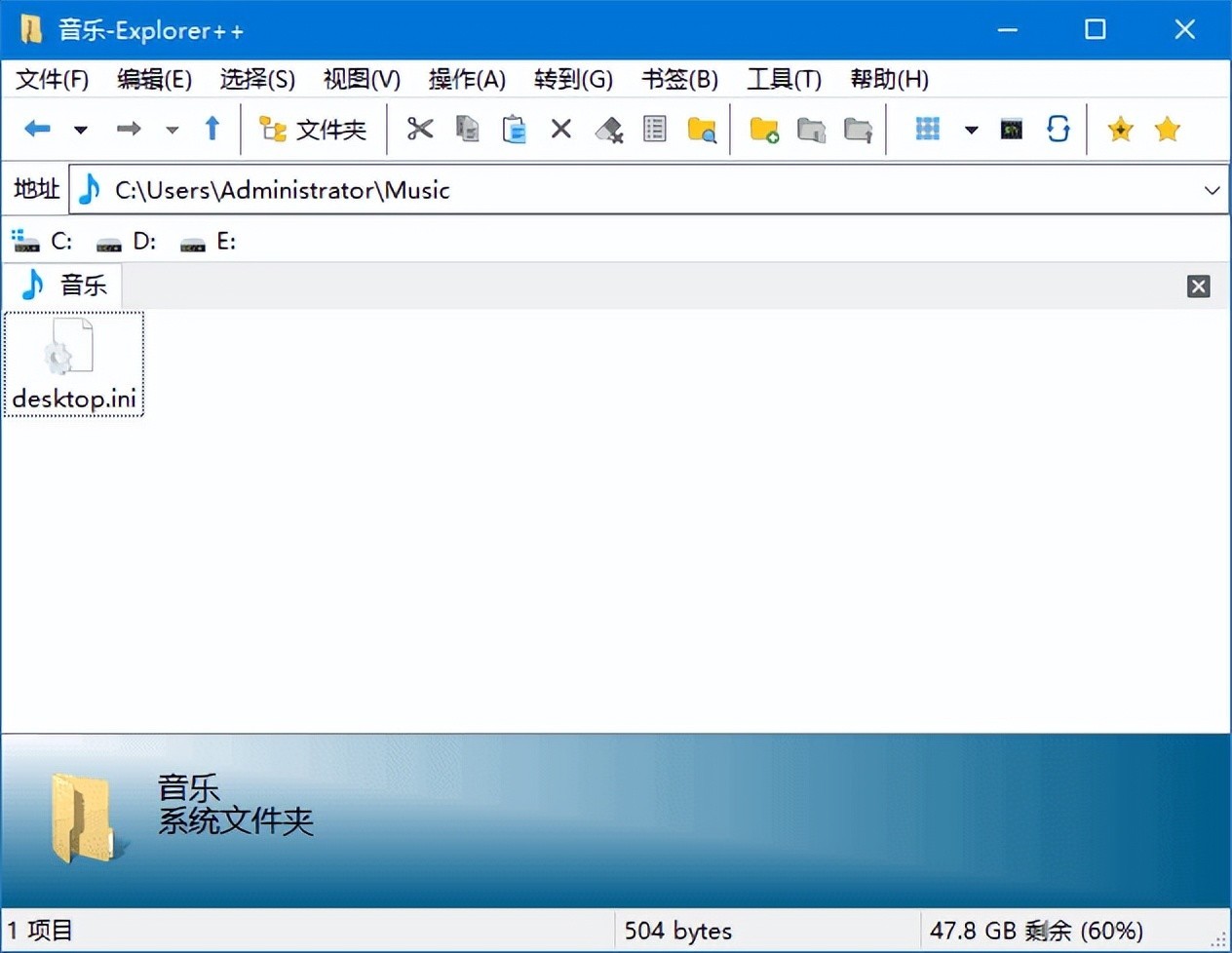Image resolution: width=1232 pixels, height=953 pixels.
Task: Click the copy-to folder icon
Action: (x=811, y=129)
